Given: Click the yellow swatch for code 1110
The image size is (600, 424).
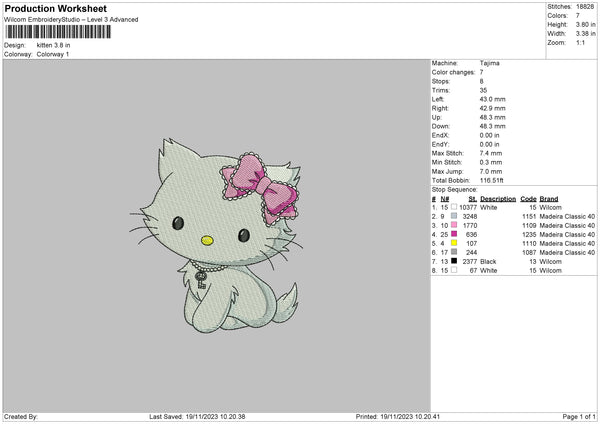Looking at the screenshot, I should [454, 243].
